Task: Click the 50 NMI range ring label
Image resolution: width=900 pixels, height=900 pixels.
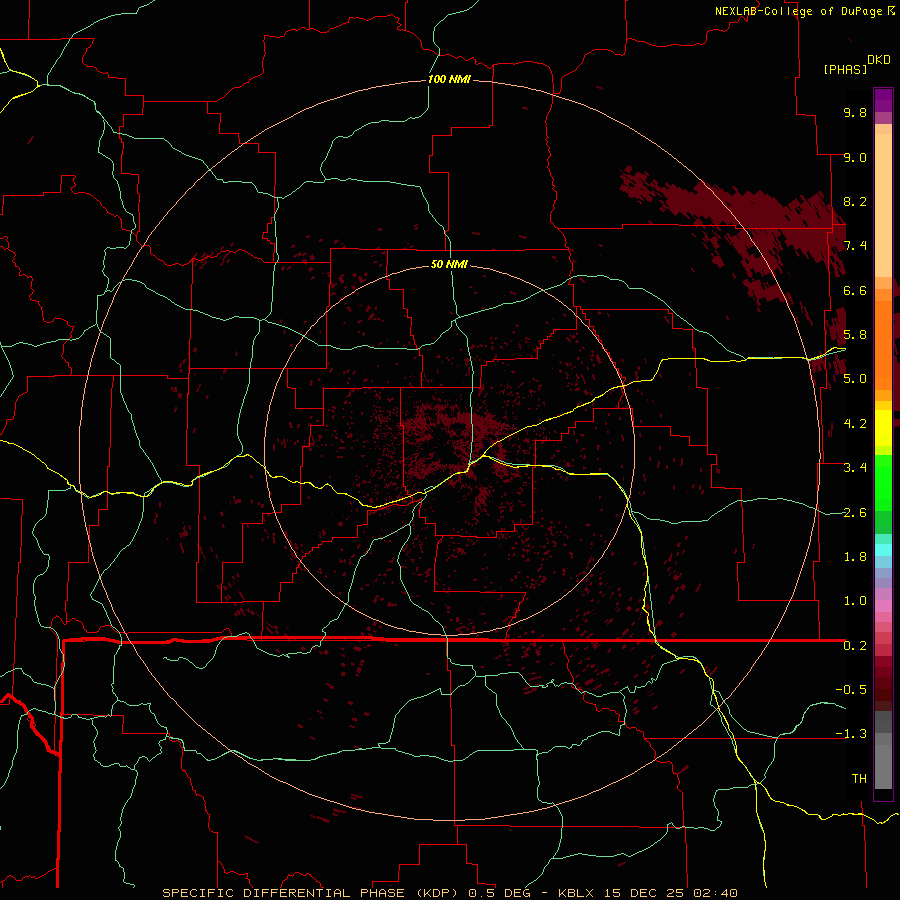Action: (449, 264)
